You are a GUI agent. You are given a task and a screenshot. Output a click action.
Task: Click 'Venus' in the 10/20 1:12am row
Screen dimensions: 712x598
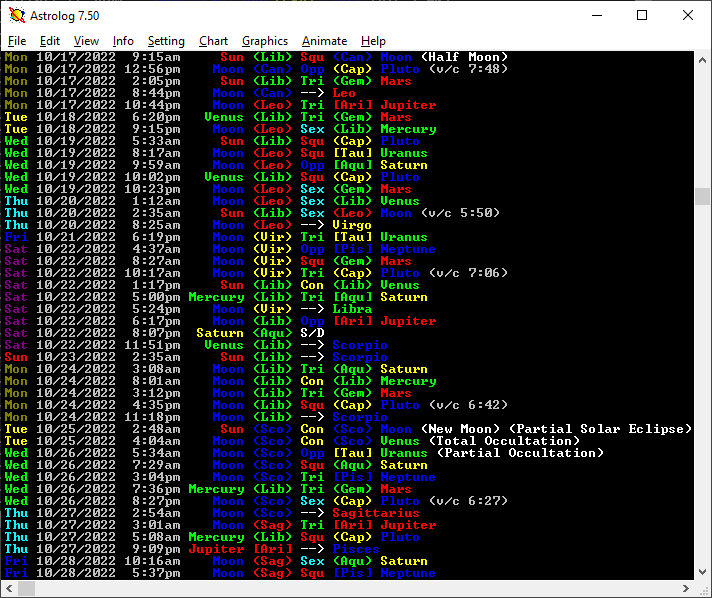(400, 201)
